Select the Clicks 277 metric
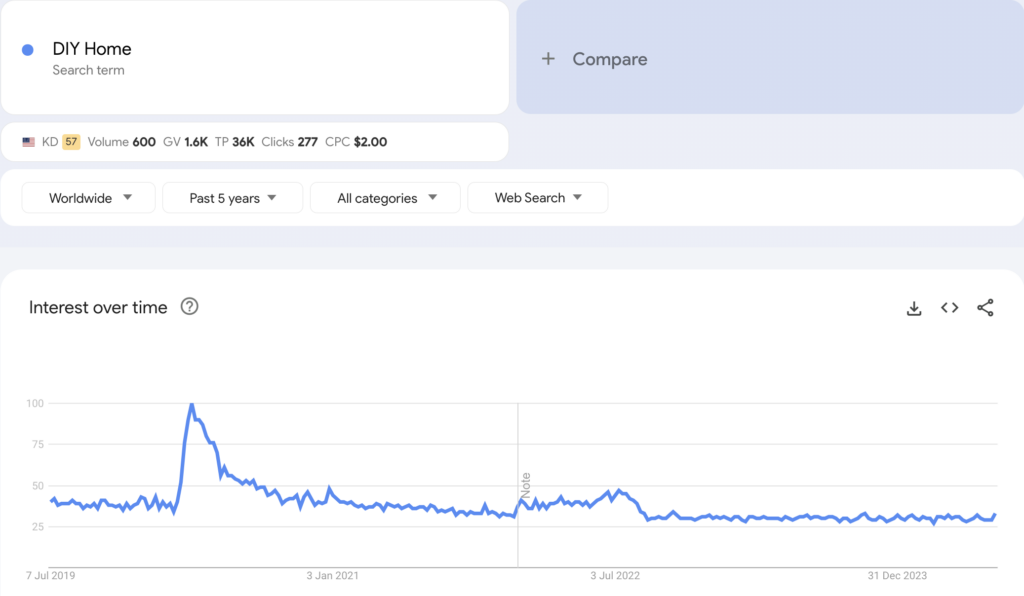Screen dimensions: 1024x596 tap(289, 142)
